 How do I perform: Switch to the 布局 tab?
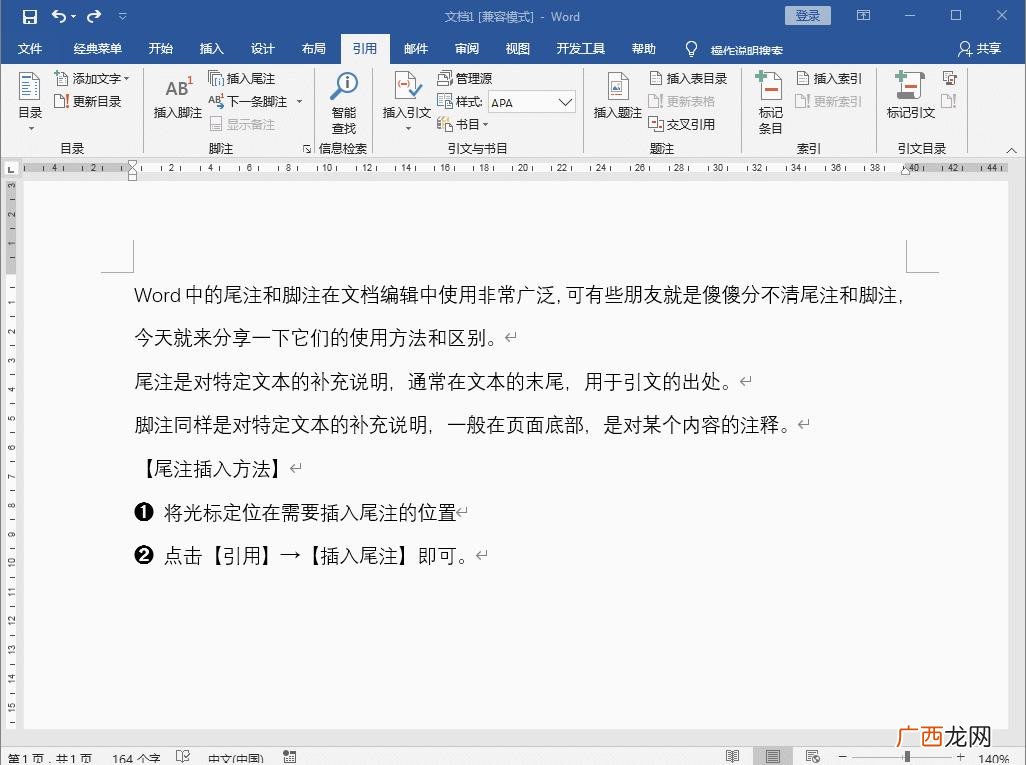tap(313, 48)
